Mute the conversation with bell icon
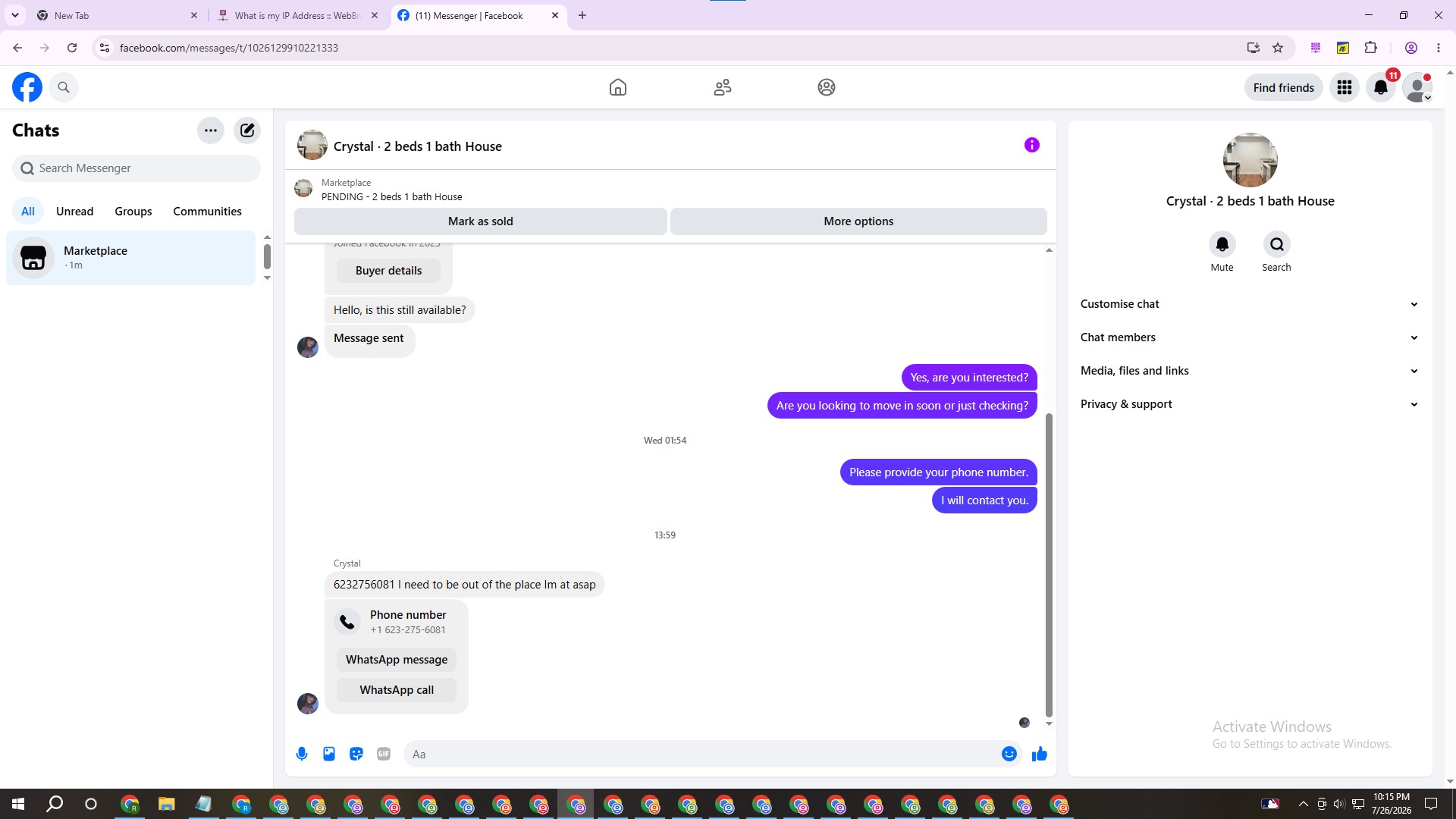This screenshot has height=819, width=1456. point(1222,244)
